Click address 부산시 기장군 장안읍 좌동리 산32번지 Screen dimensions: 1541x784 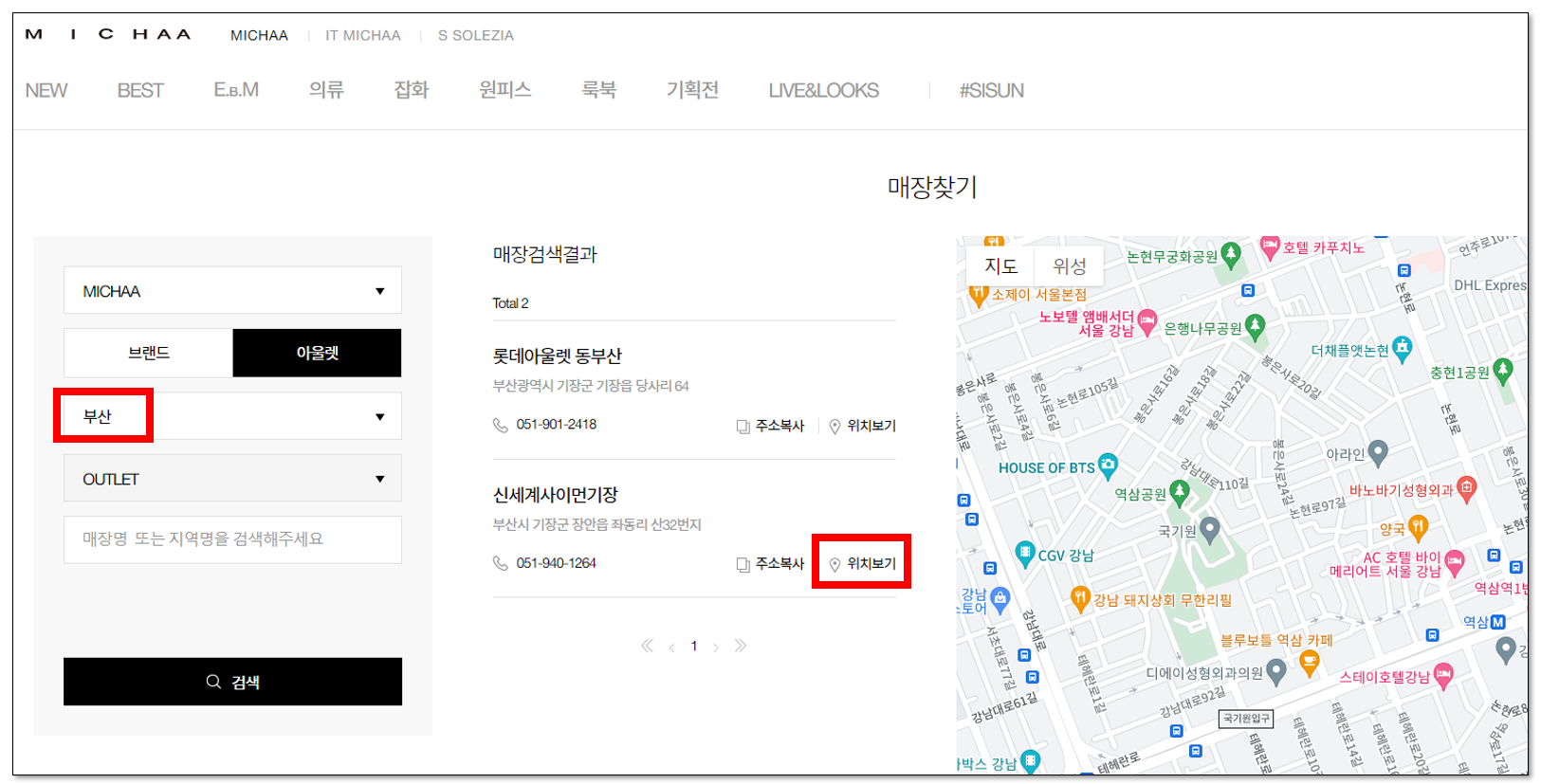coord(596,524)
